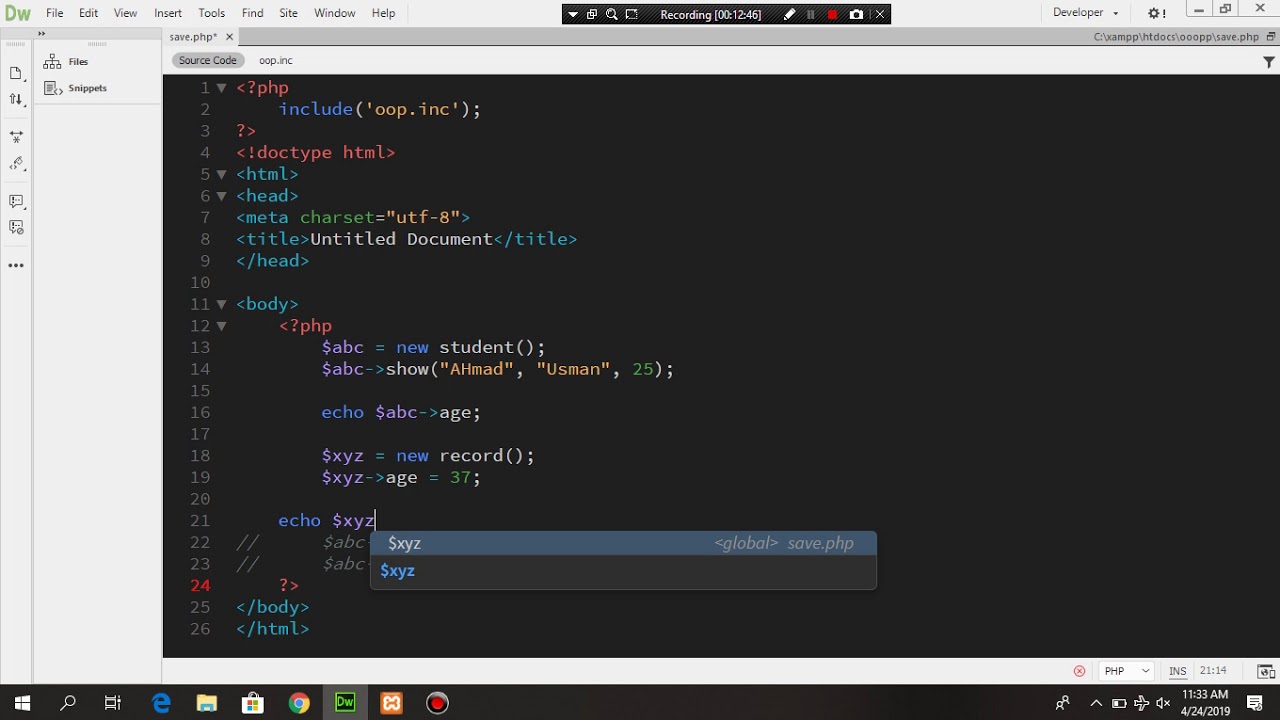Image resolution: width=1280 pixels, height=720 pixels.
Task: Click the File Management arrows icon
Action: click(16, 99)
